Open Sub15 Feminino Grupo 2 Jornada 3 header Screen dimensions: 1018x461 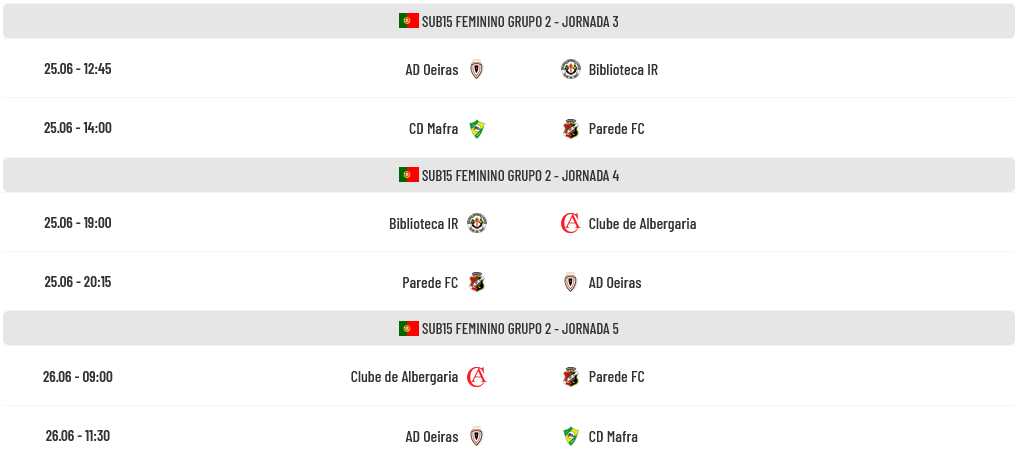click(x=509, y=21)
